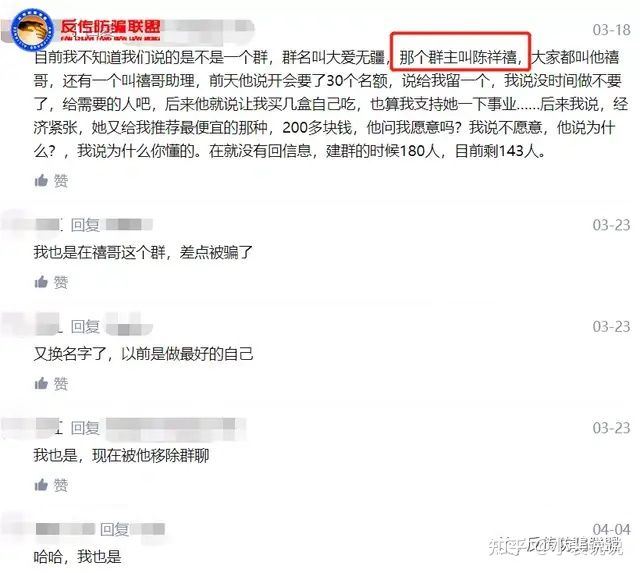Like the long 大爱无疆 comment with thumbs-up
Screen dimensions: 640x573
41,180
